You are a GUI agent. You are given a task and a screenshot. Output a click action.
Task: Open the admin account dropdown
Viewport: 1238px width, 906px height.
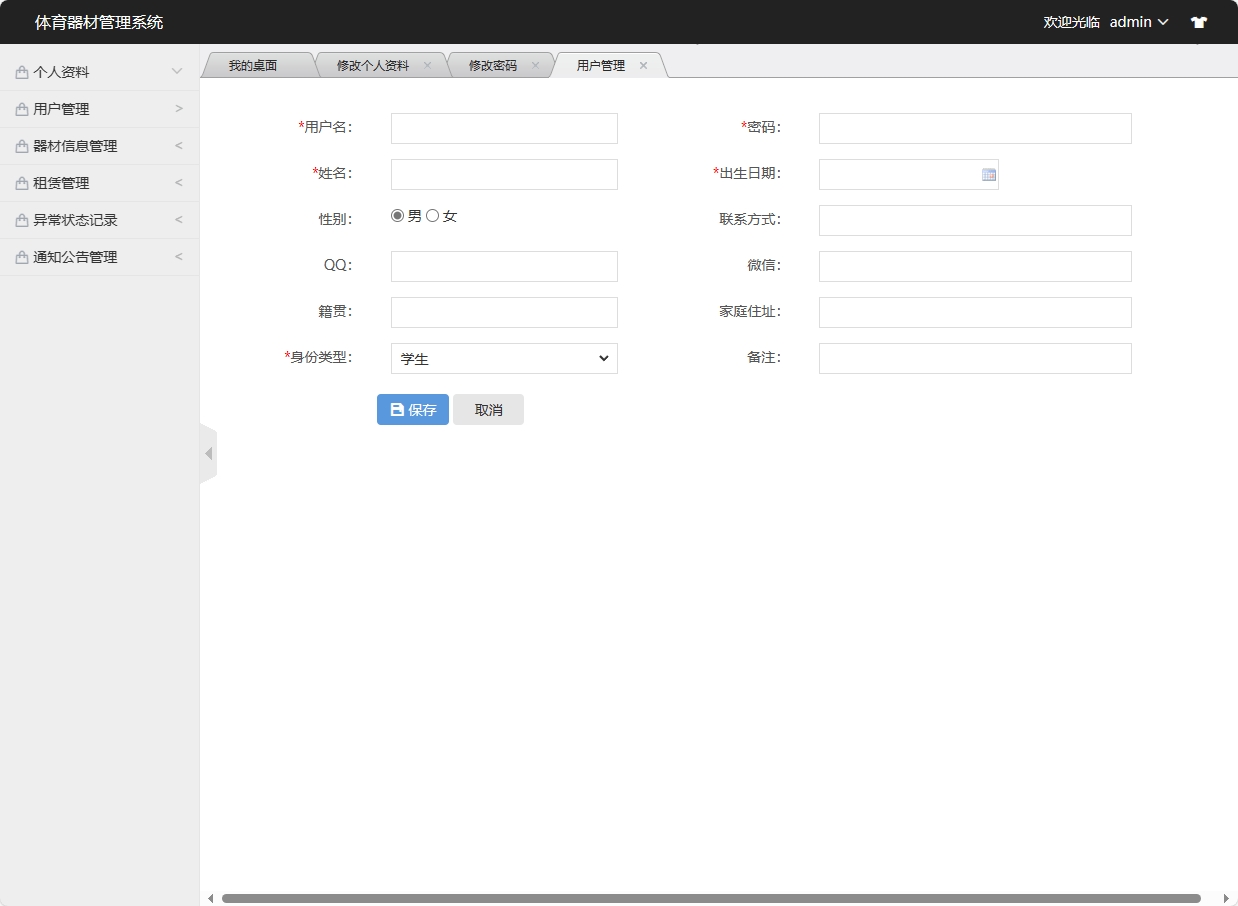(1138, 21)
